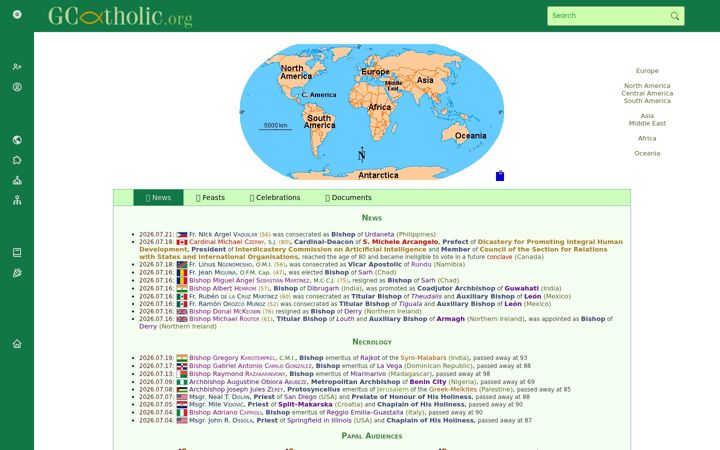Click Antarctica on the world map

tap(378, 175)
